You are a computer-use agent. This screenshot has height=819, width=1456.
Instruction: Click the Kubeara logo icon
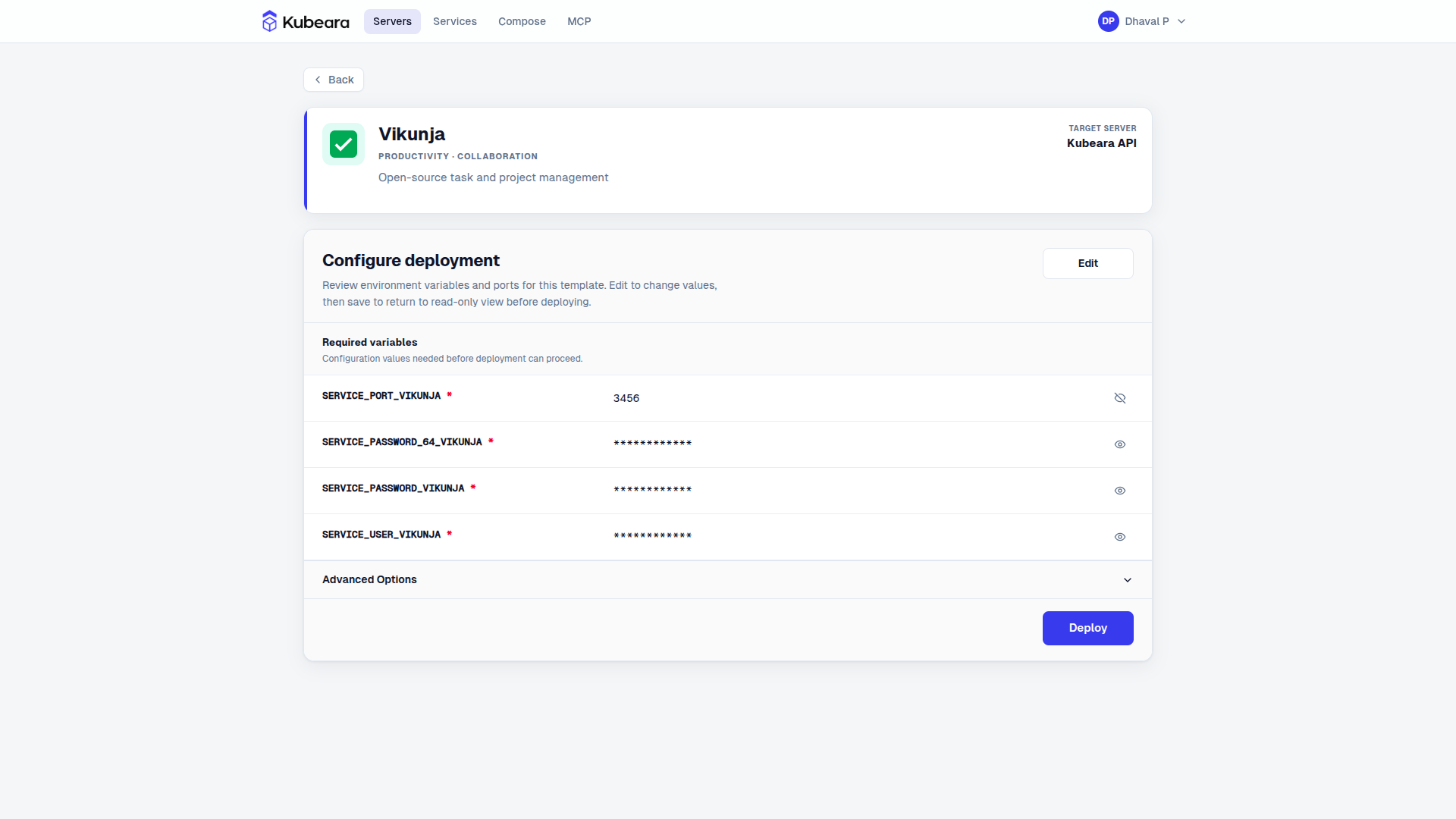click(269, 21)
